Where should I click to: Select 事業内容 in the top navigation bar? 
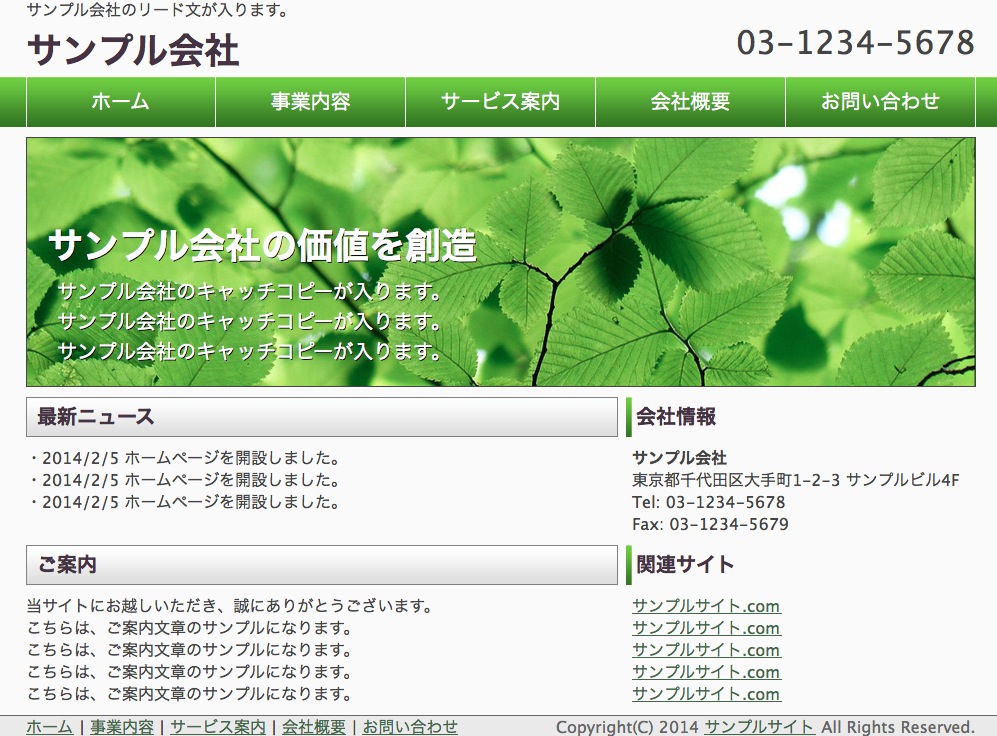coord(310,102)
